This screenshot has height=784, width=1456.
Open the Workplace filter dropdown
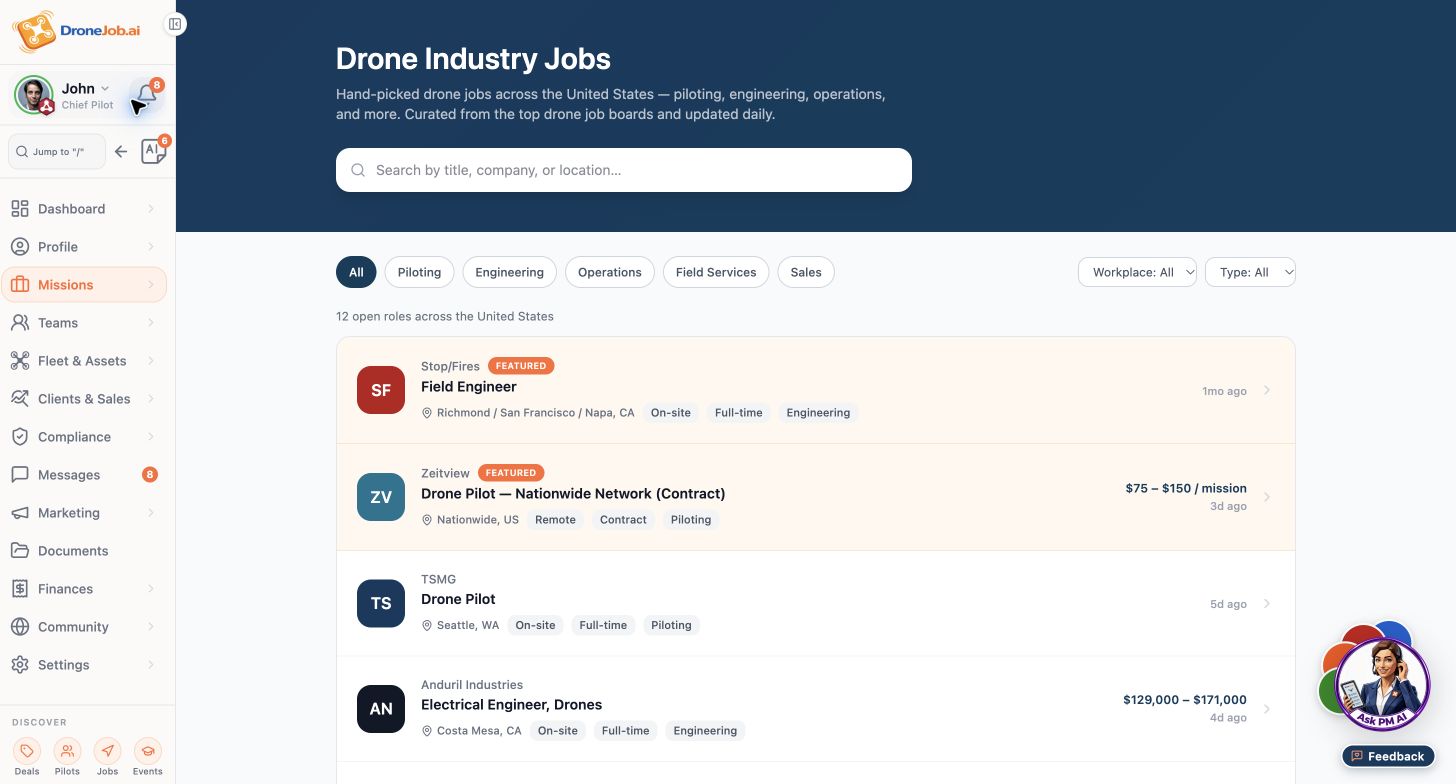1137,272
